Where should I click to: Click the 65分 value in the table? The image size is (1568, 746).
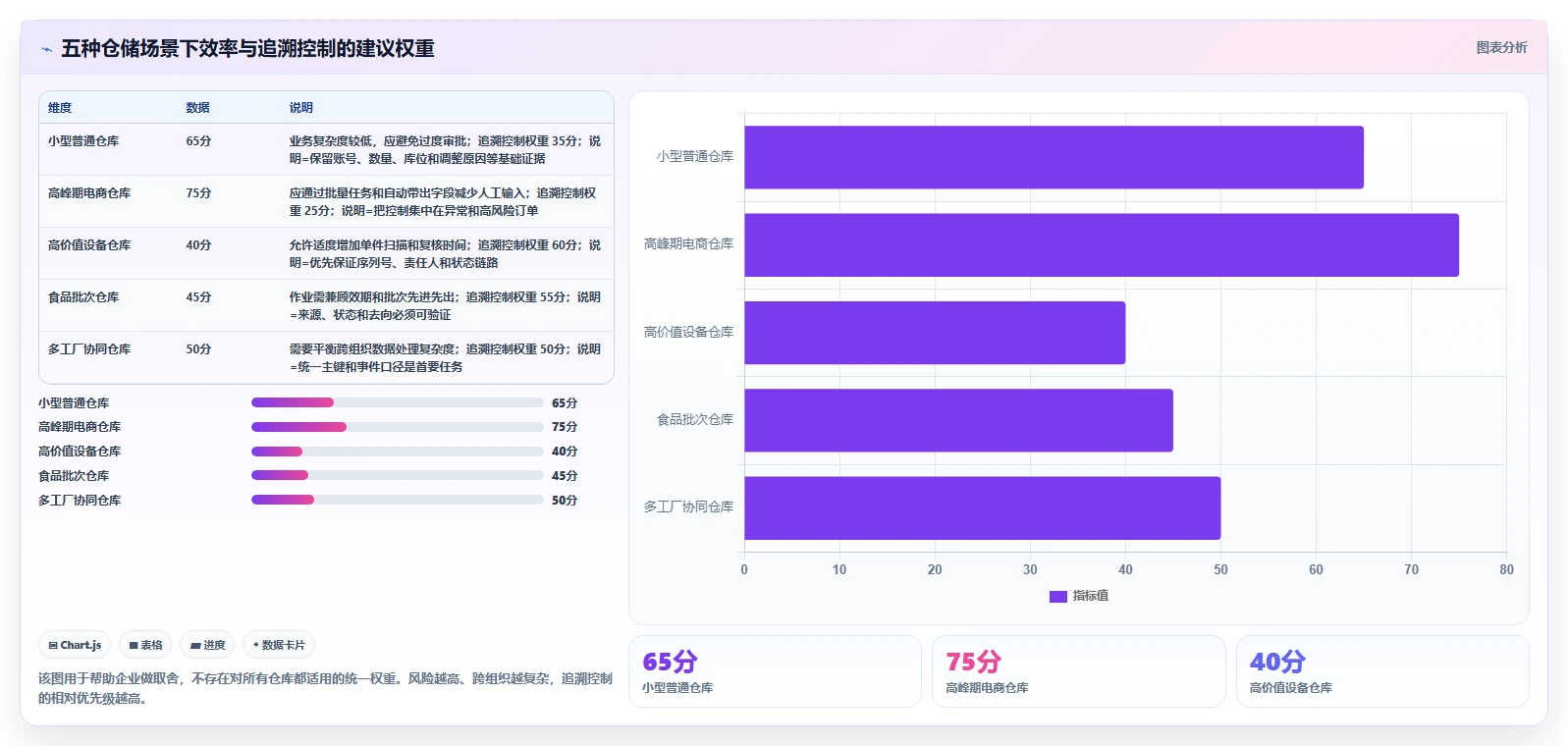(198, 141)
